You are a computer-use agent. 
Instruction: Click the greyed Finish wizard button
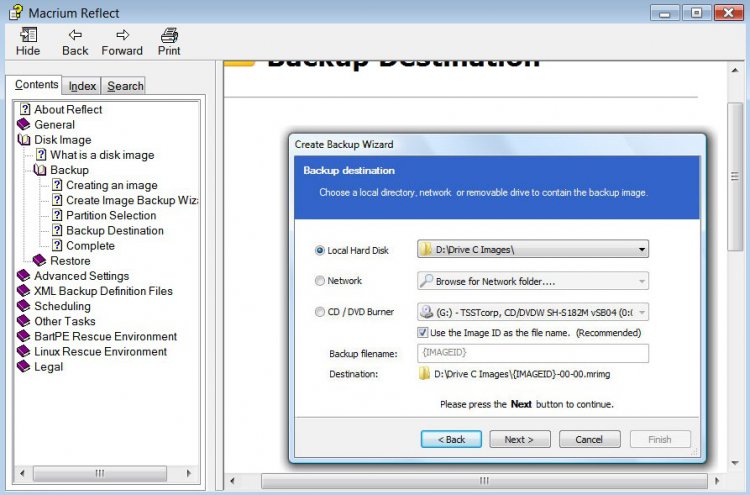660,439
